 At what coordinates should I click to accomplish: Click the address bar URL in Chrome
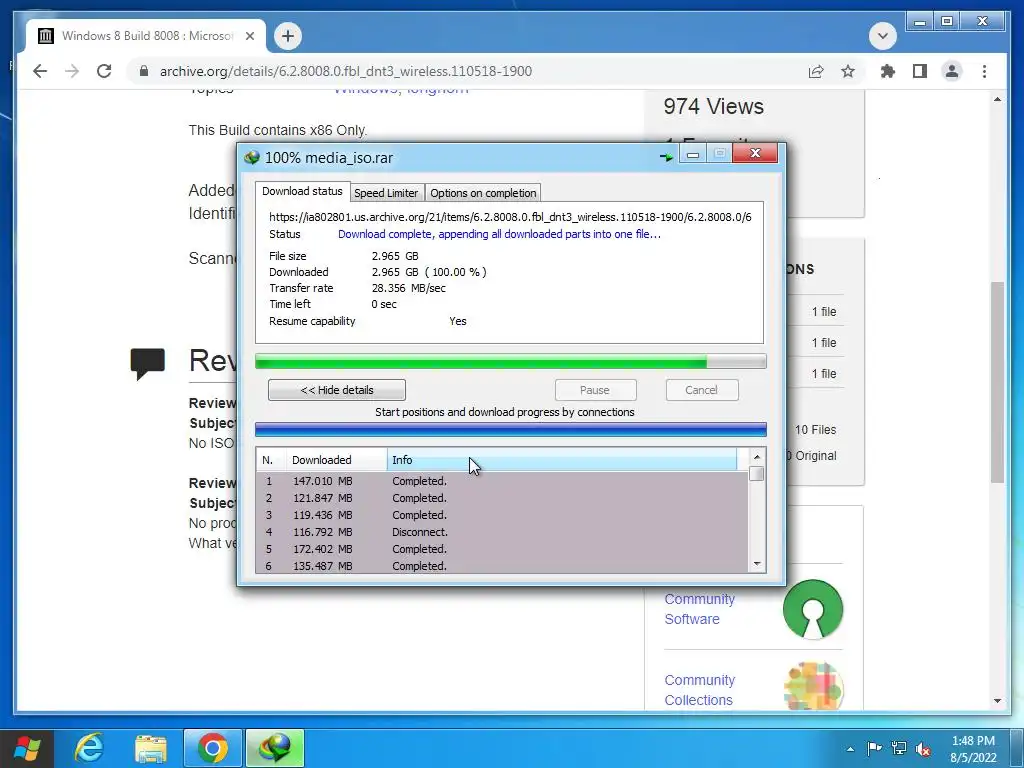coord(345,71)
